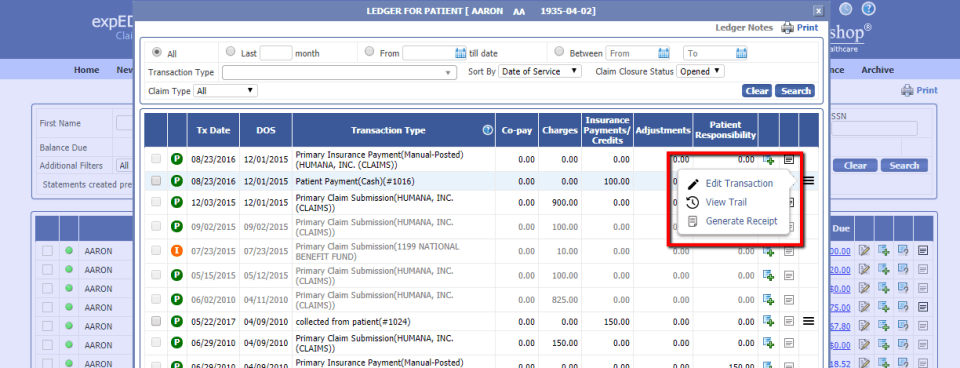Open calendar picker for the Between From field

[664, 53]
